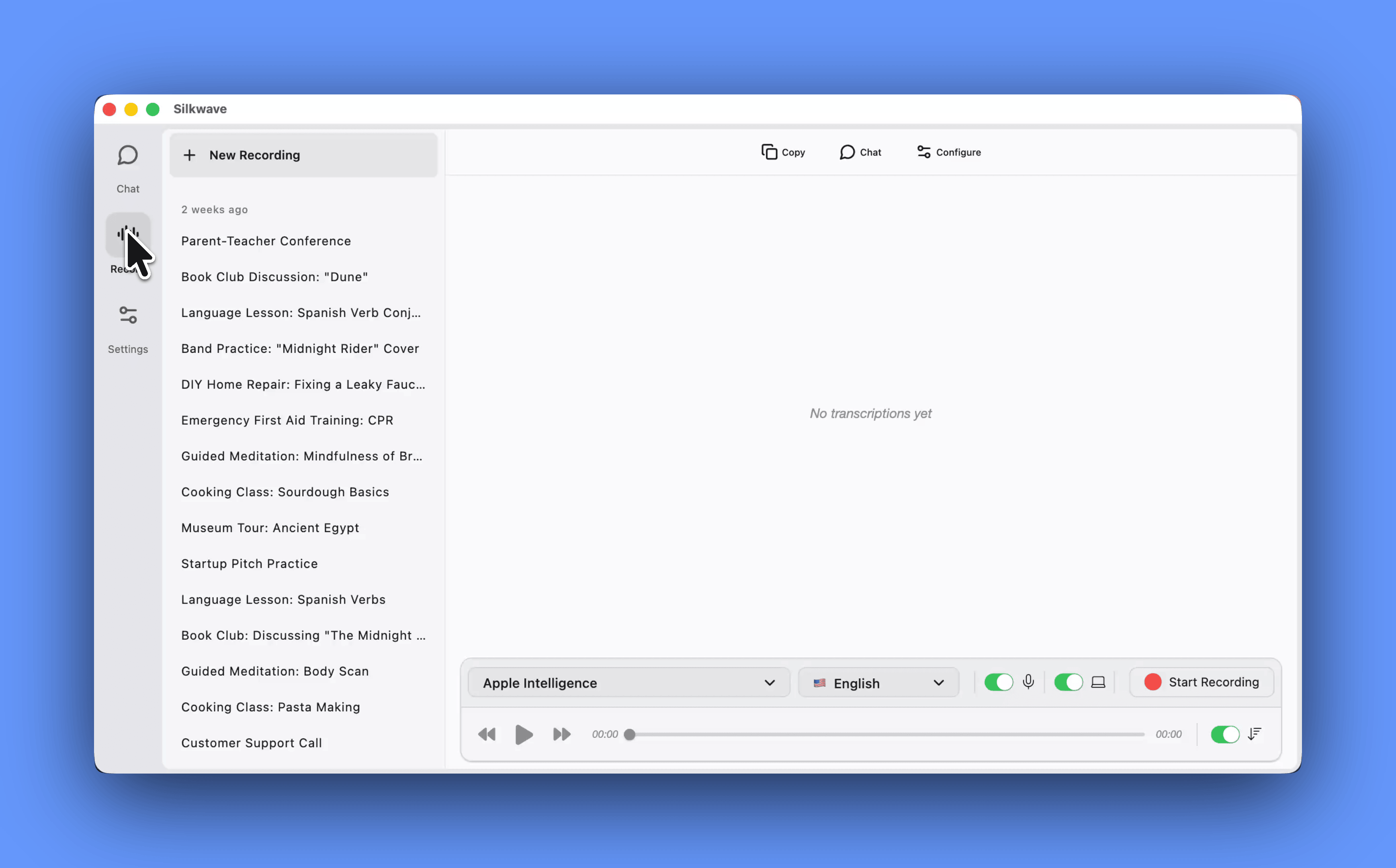Click the total duration 00:00 label
The image size is (1396, 868).
1169,734
